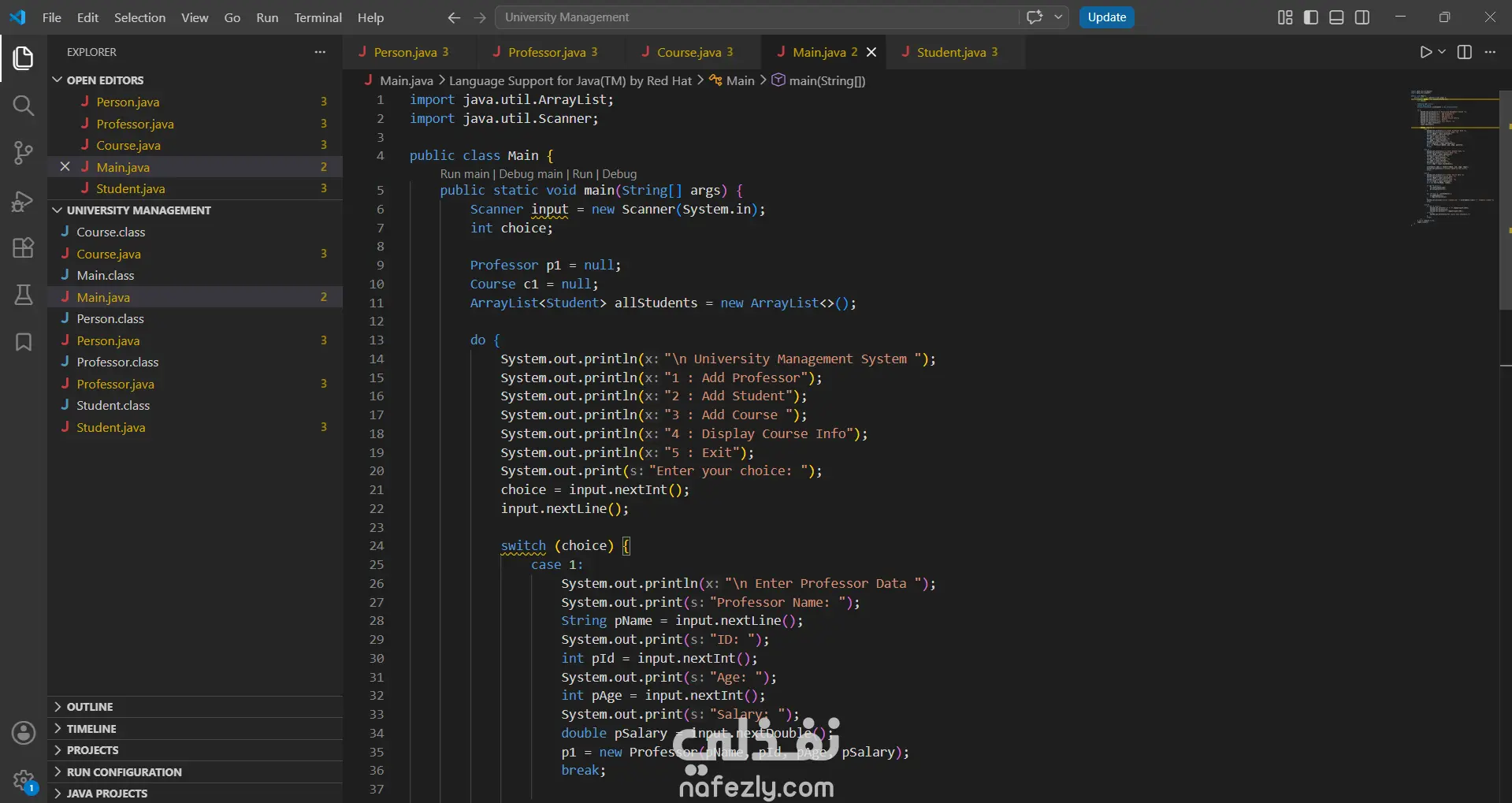Open the Source Control view
This screenshot has width=1512, height=803.
[x=24, y=153]
